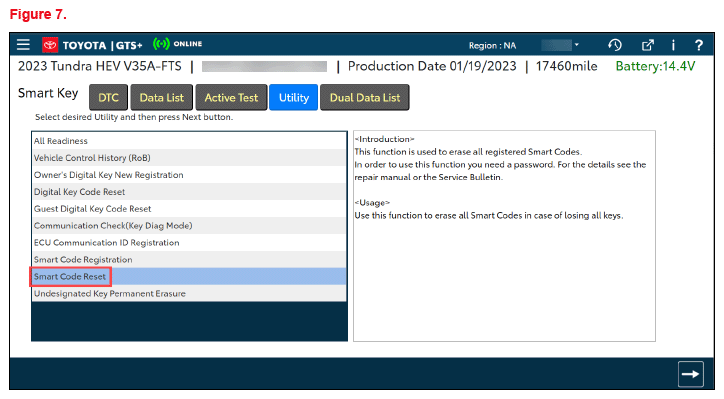Click the Introduction description panel
Image resolution: width=724 pixels, height=399 pixels.
tap(504, 236)
